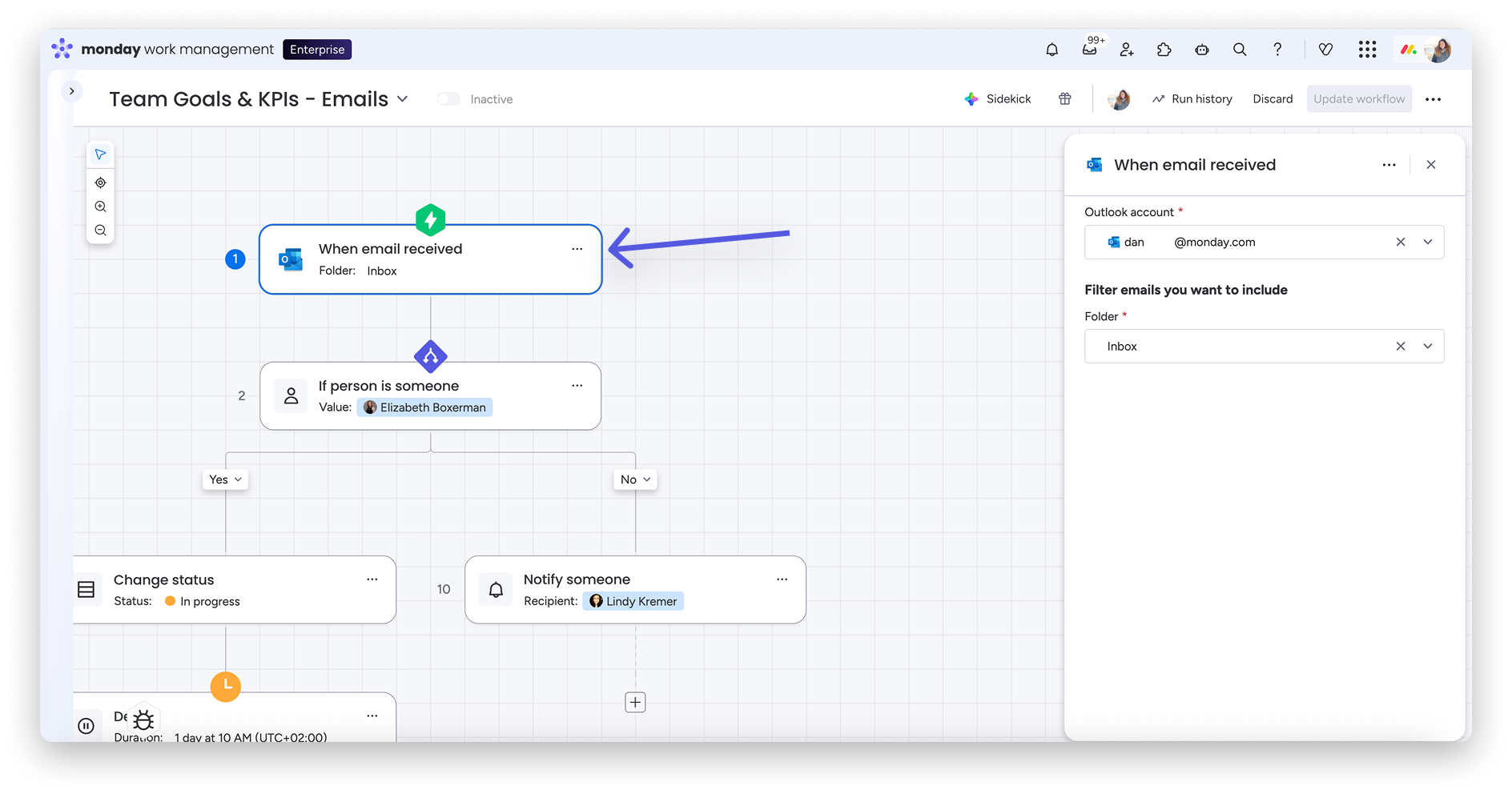The width and height of the screenshot is (1512, 794).
Task: Expand the collapsed left sidebar
Action: [72, 91]
